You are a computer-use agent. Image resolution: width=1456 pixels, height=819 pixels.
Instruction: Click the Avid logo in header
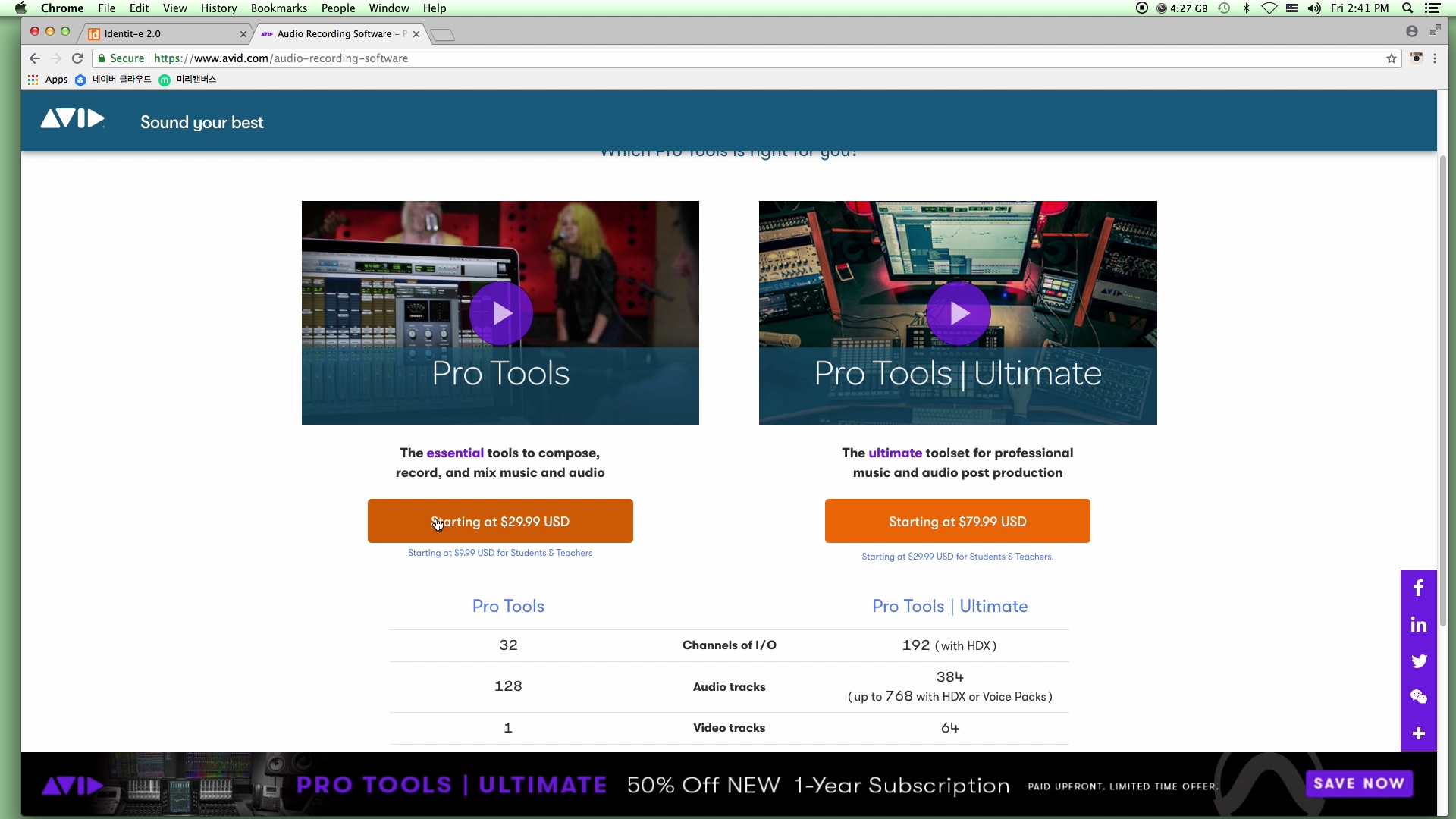click(x=72, y=119)
